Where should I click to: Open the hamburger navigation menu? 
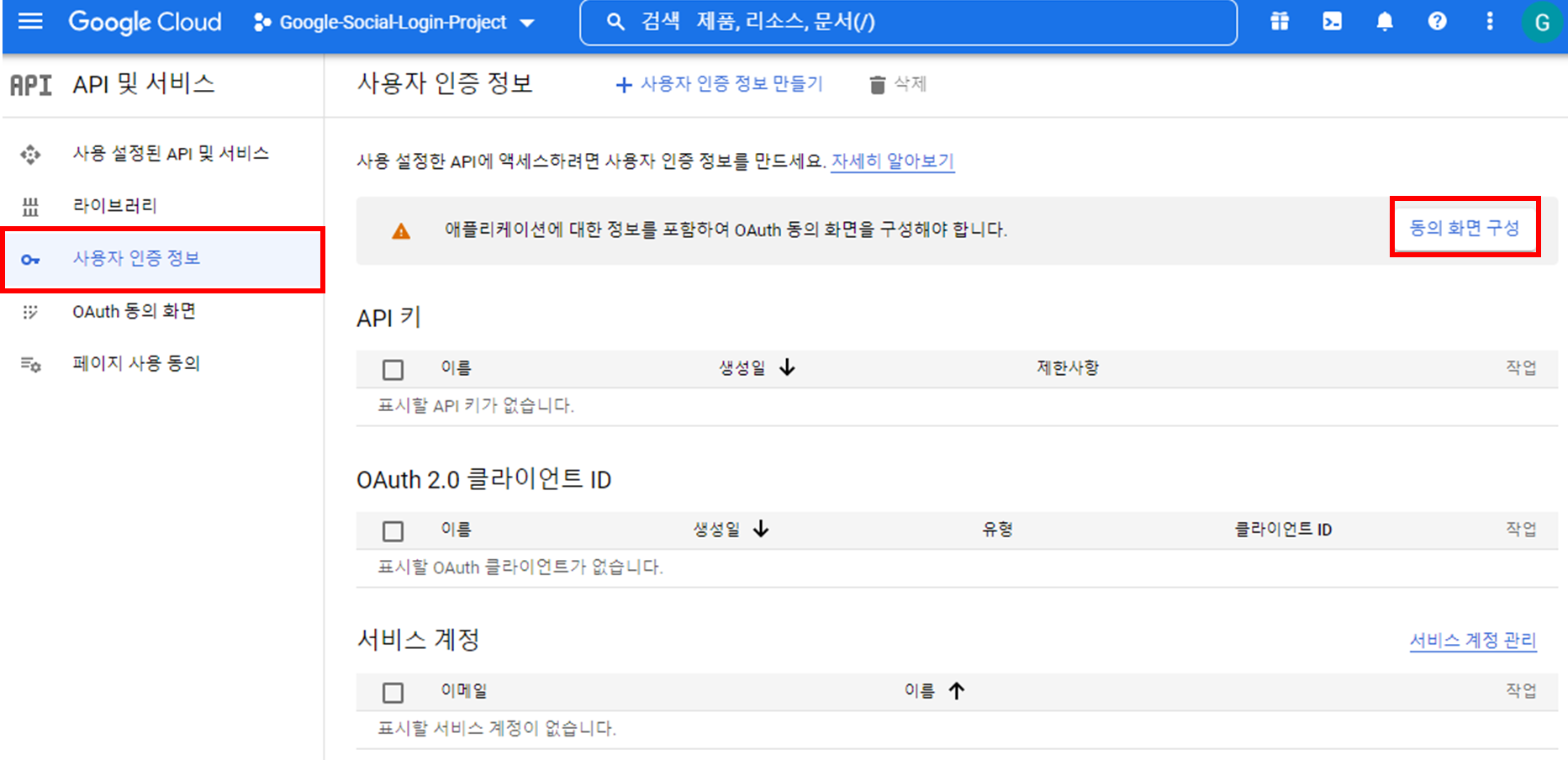point(30,21)
